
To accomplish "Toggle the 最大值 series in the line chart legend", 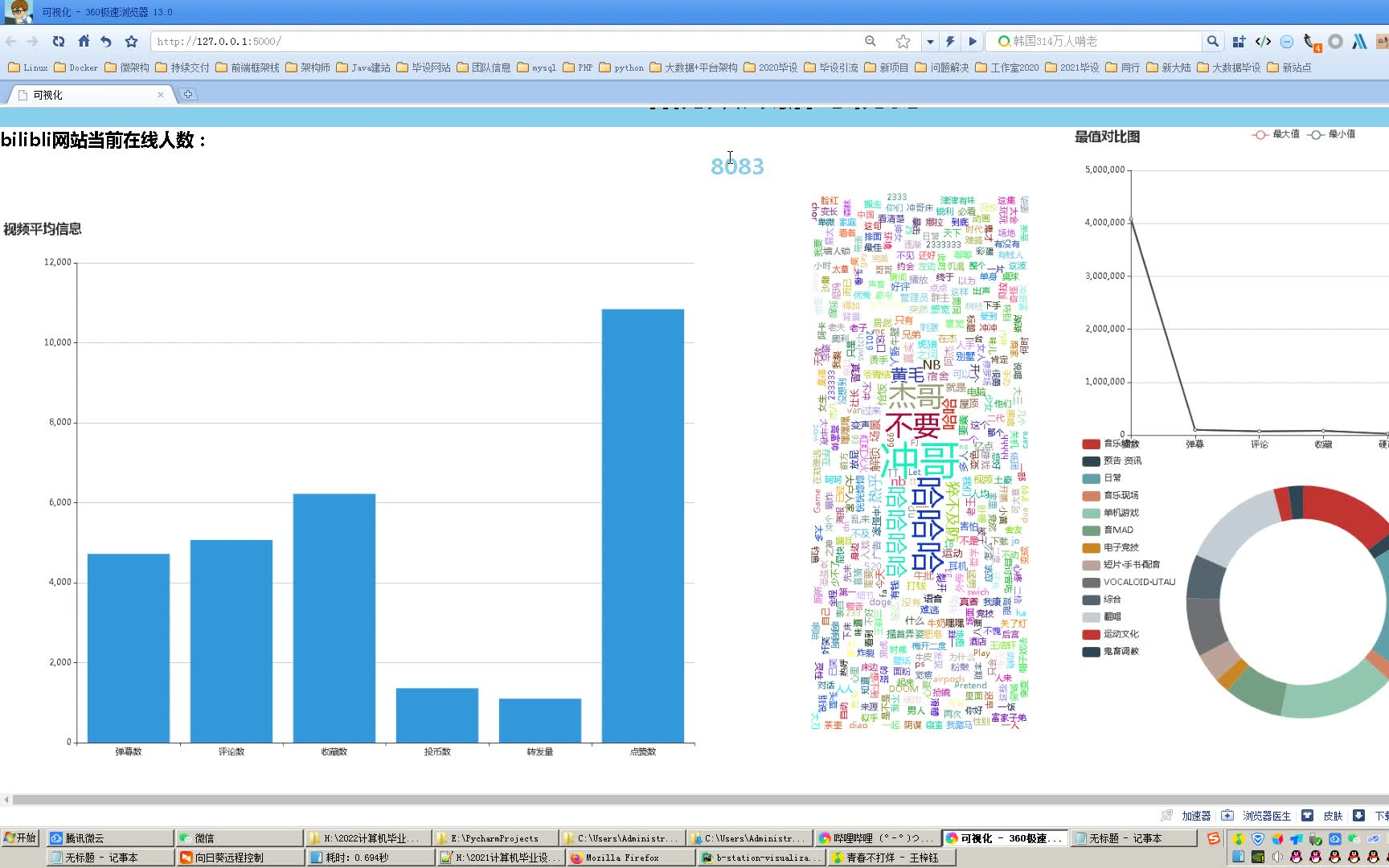I will pos(1275,134).
